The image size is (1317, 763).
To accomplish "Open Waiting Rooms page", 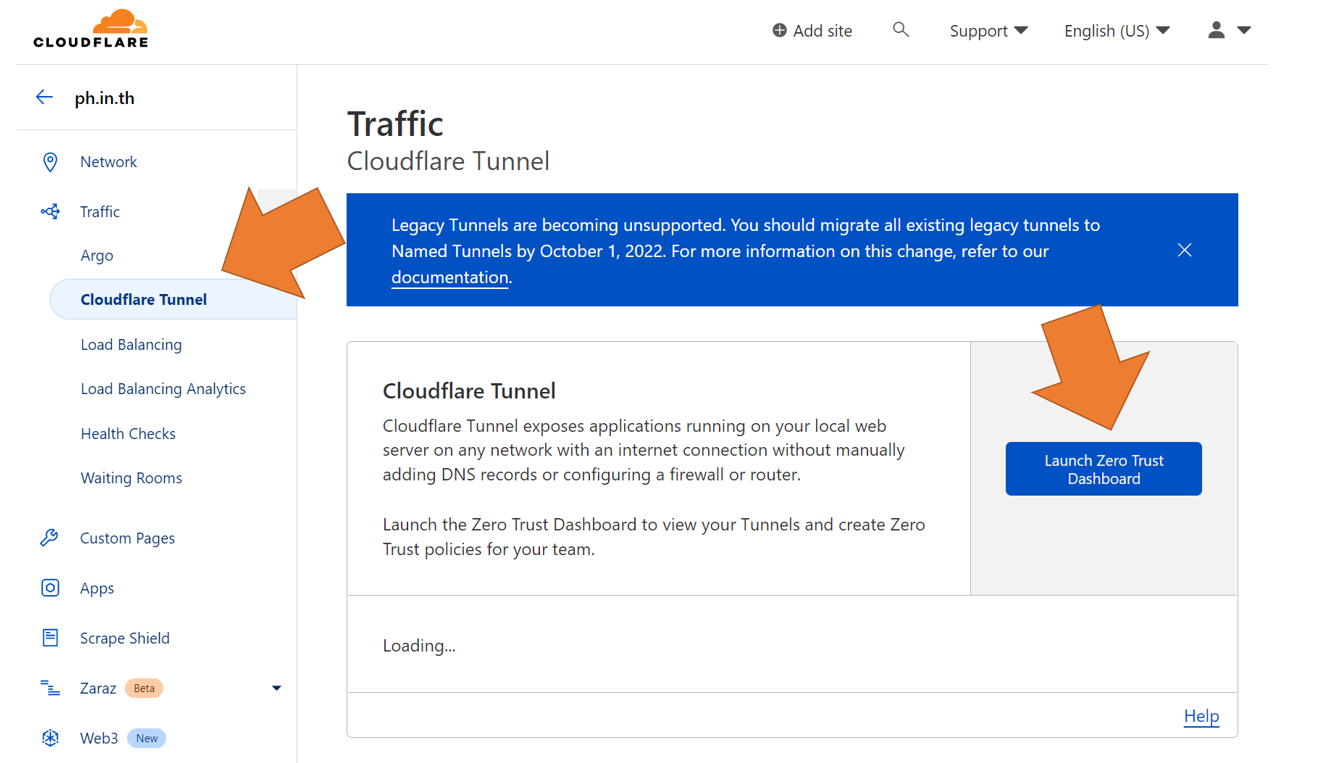I will [x=131, y=478].
